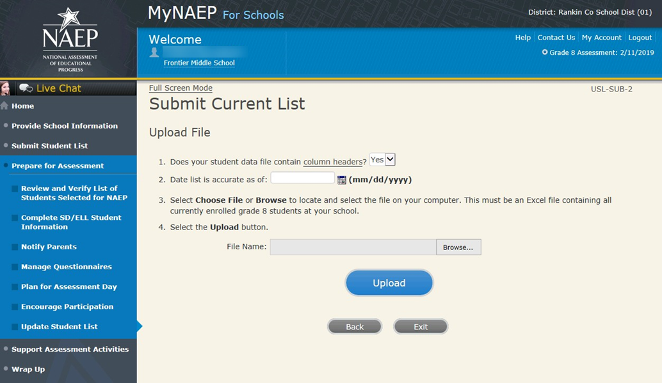The image size is (662, 383).
Task: Open Full Screen Mode link
Action: click(181, 88)
